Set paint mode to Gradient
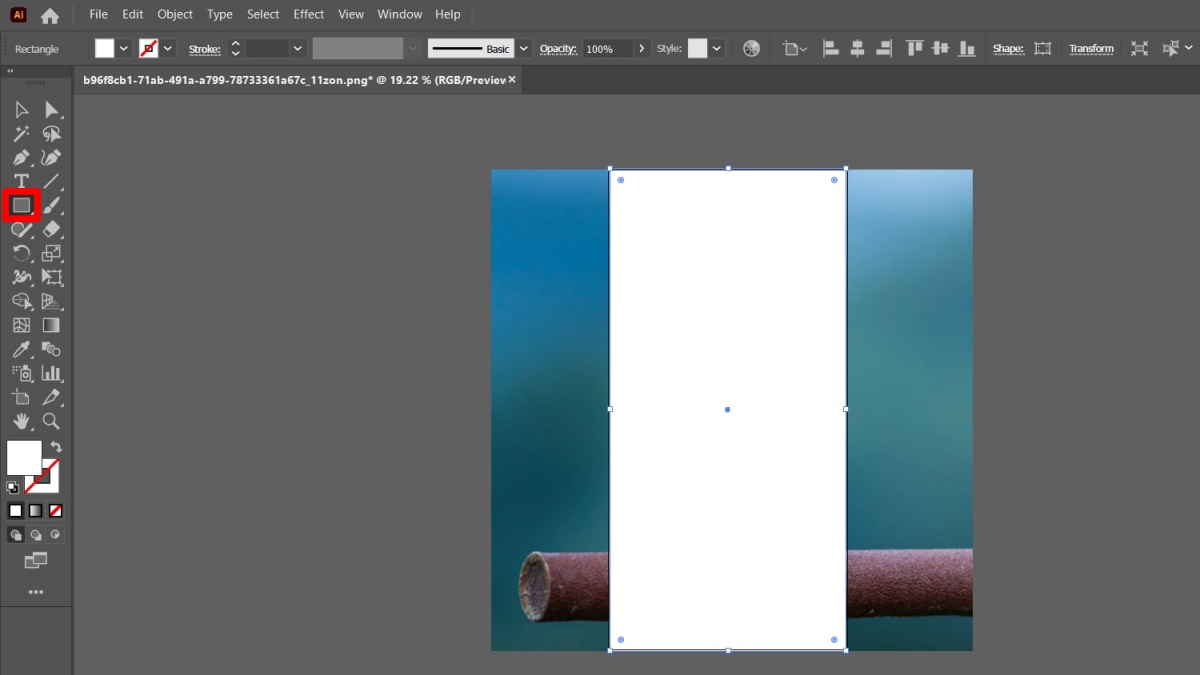Viewport: 1200px width, 675px height. click(36, 511)
